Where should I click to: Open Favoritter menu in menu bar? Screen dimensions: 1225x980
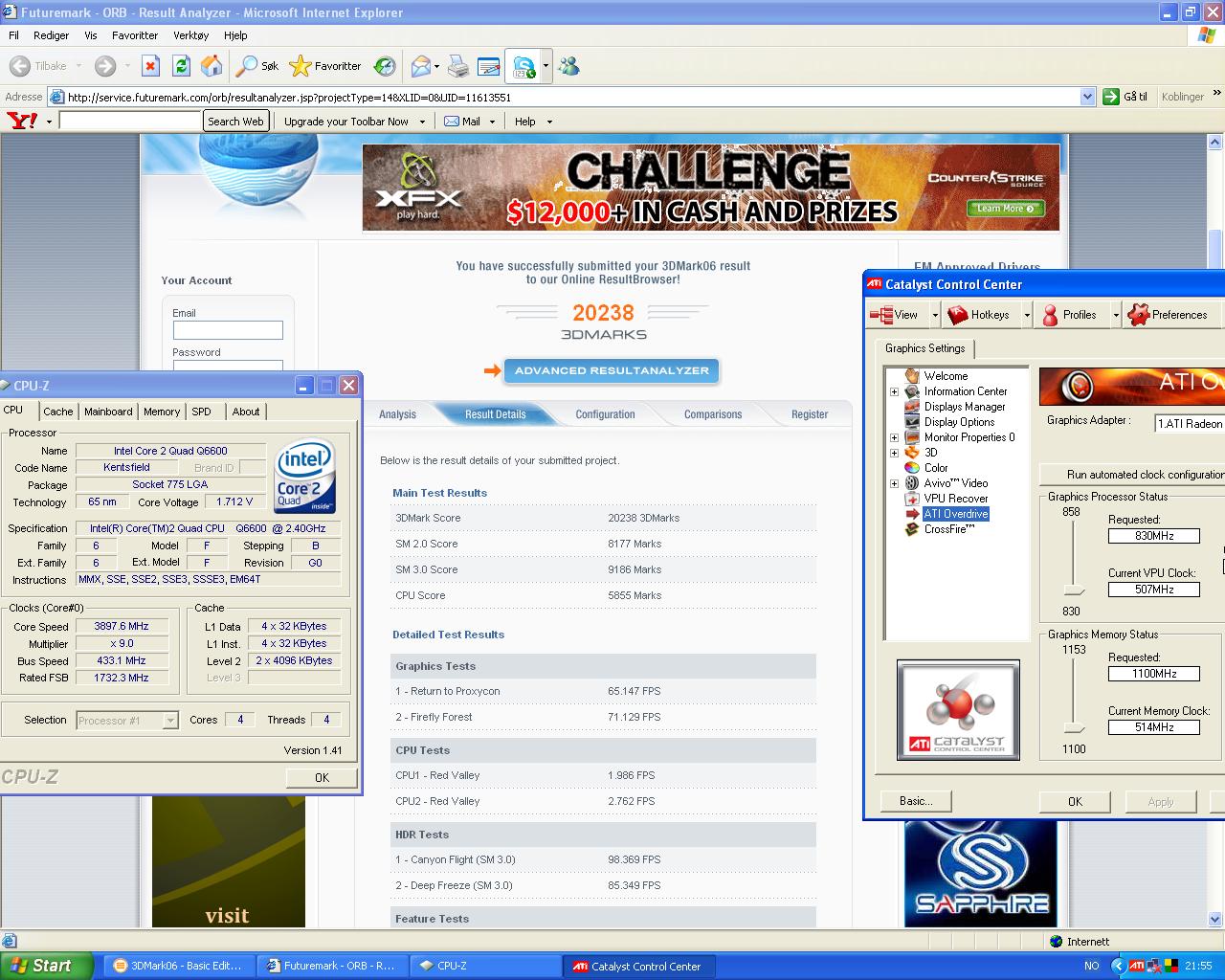(x=135, y=35)
